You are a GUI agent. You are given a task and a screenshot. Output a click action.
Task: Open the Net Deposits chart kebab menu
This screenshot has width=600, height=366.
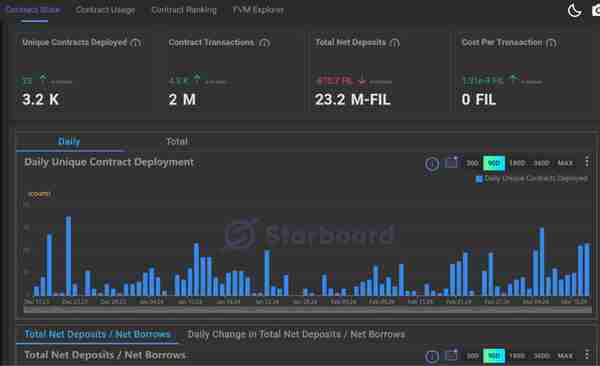coord(587,355)
